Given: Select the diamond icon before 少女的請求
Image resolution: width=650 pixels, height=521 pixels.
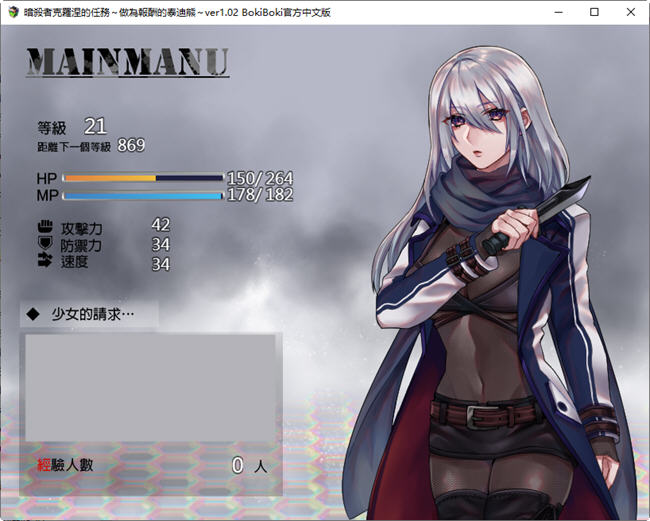Looking at the screenshot, I should pos(33,314).
